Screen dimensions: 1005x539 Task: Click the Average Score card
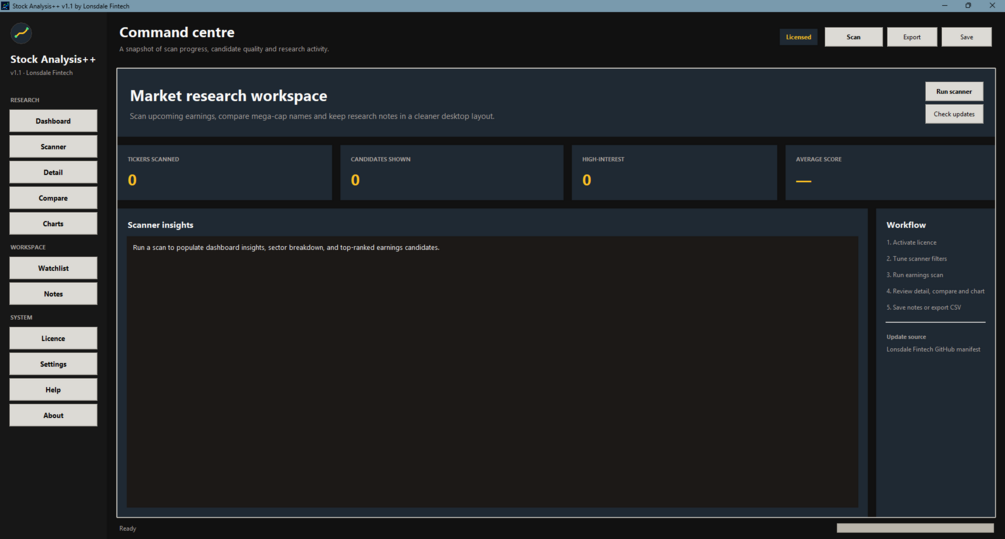coord(890,172)
